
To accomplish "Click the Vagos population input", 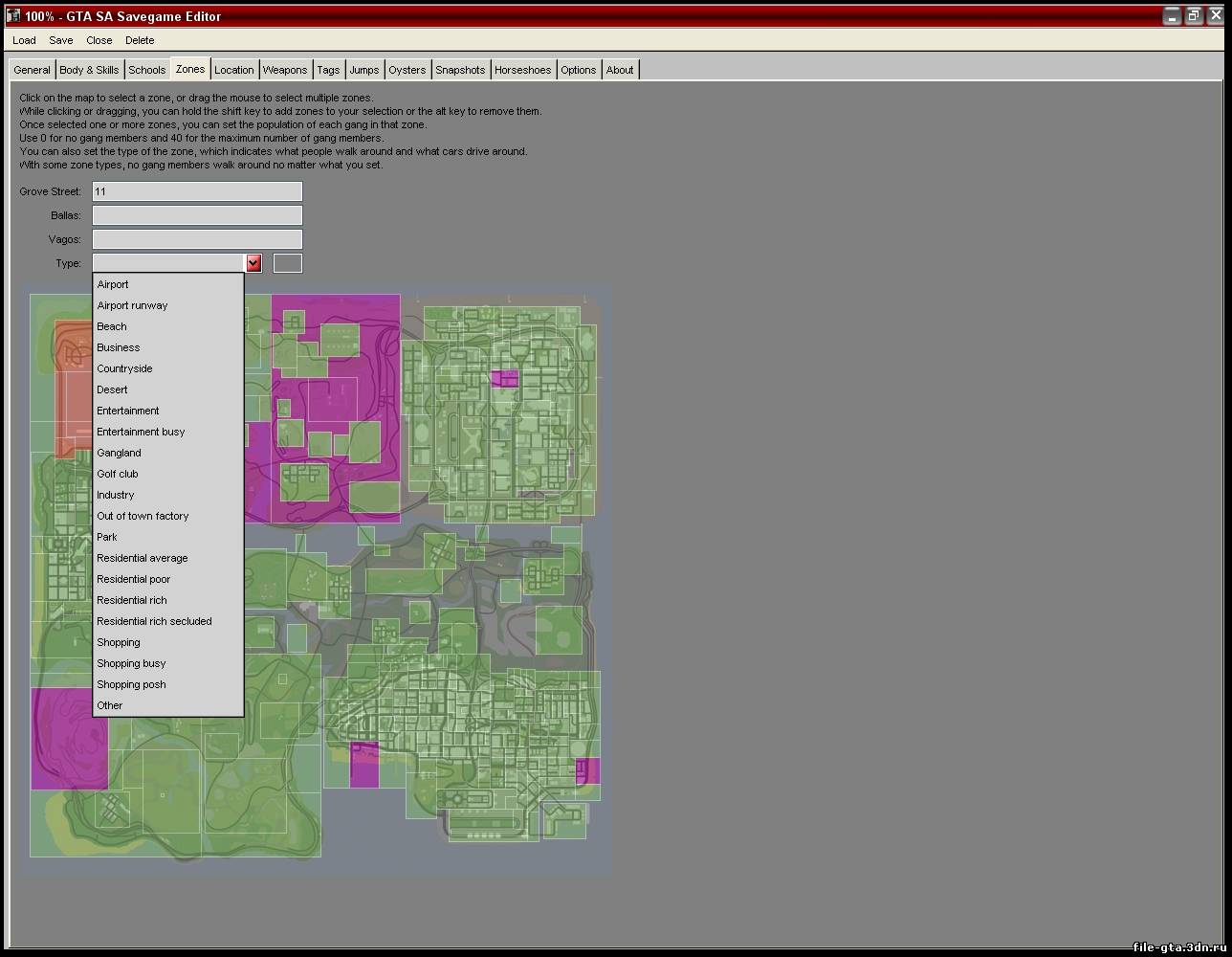I will pos(197,239).
